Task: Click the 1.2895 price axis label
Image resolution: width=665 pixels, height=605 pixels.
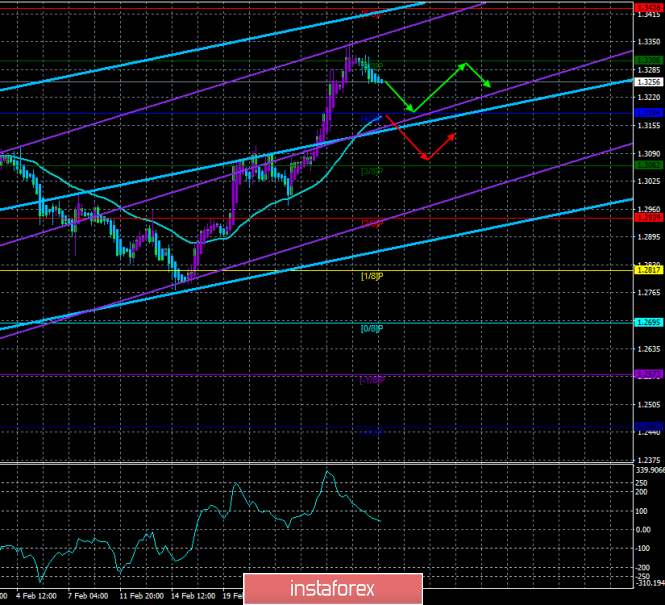Action: click(649, 237)
